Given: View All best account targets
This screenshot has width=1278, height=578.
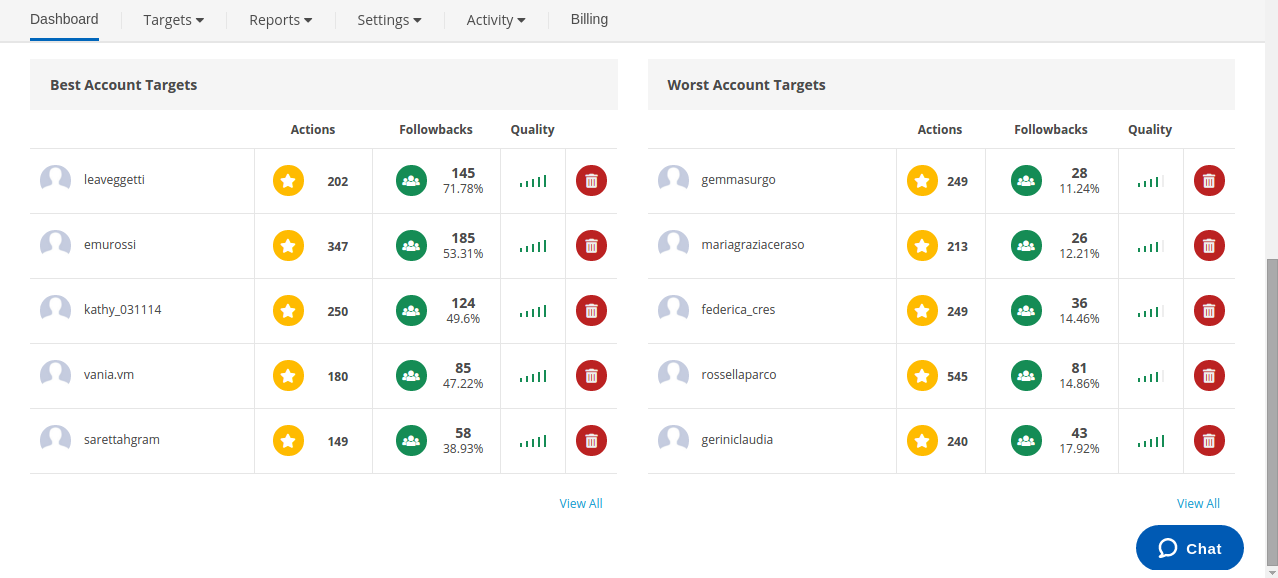Looking at the screenshot, I should [581, 503].
